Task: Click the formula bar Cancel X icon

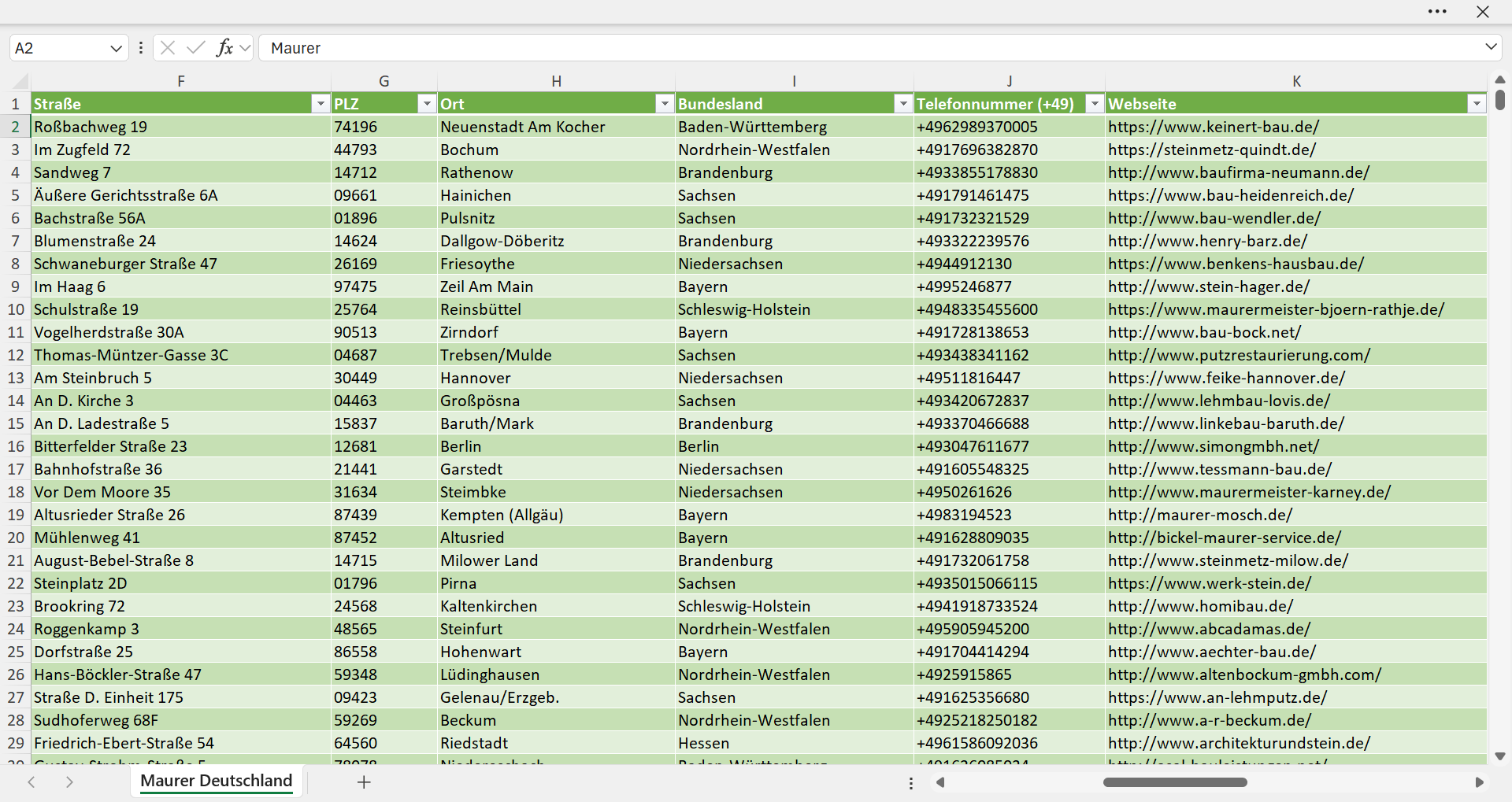Action: pyautogui.click(x=168, y=48)
